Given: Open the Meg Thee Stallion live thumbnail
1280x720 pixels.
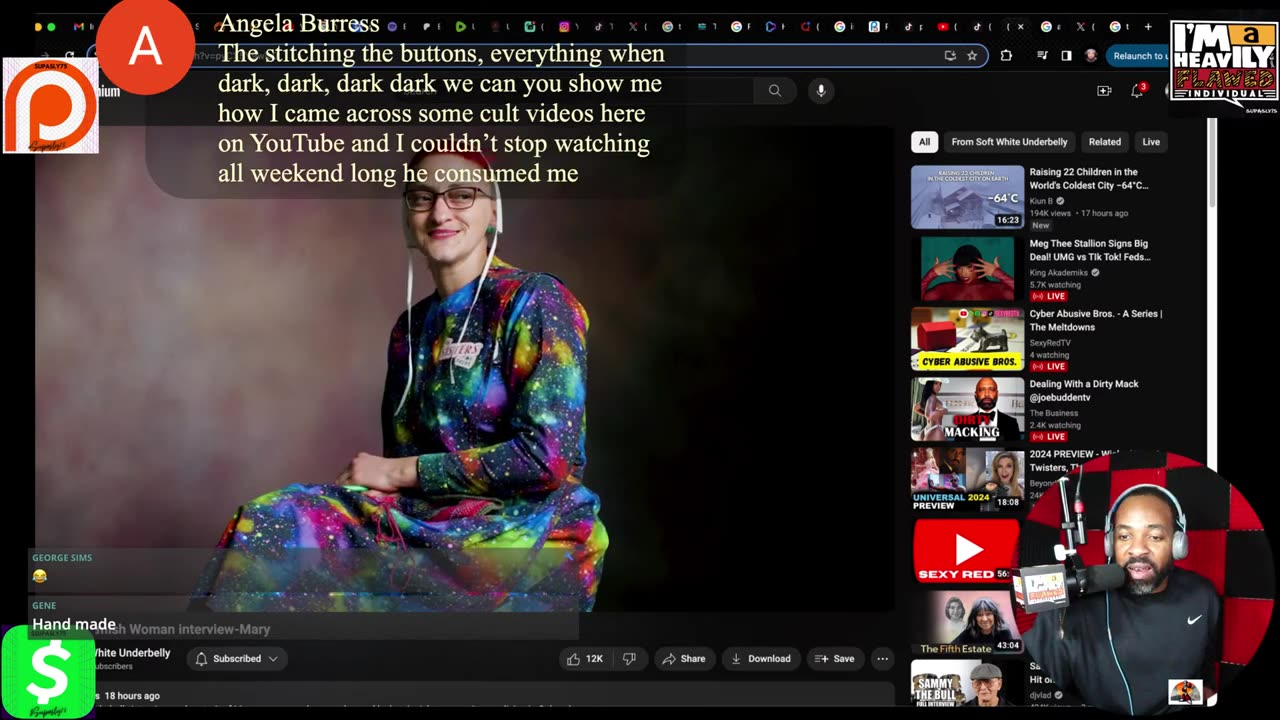Looking at the screenshot, I should pyautogui.click(x=967, y=269).
